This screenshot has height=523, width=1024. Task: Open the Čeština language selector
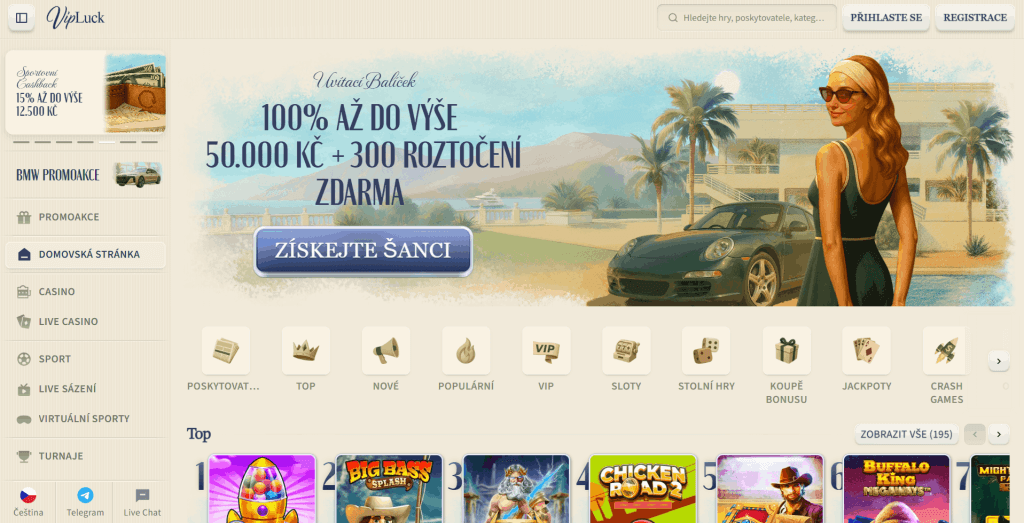pos(28,502)
